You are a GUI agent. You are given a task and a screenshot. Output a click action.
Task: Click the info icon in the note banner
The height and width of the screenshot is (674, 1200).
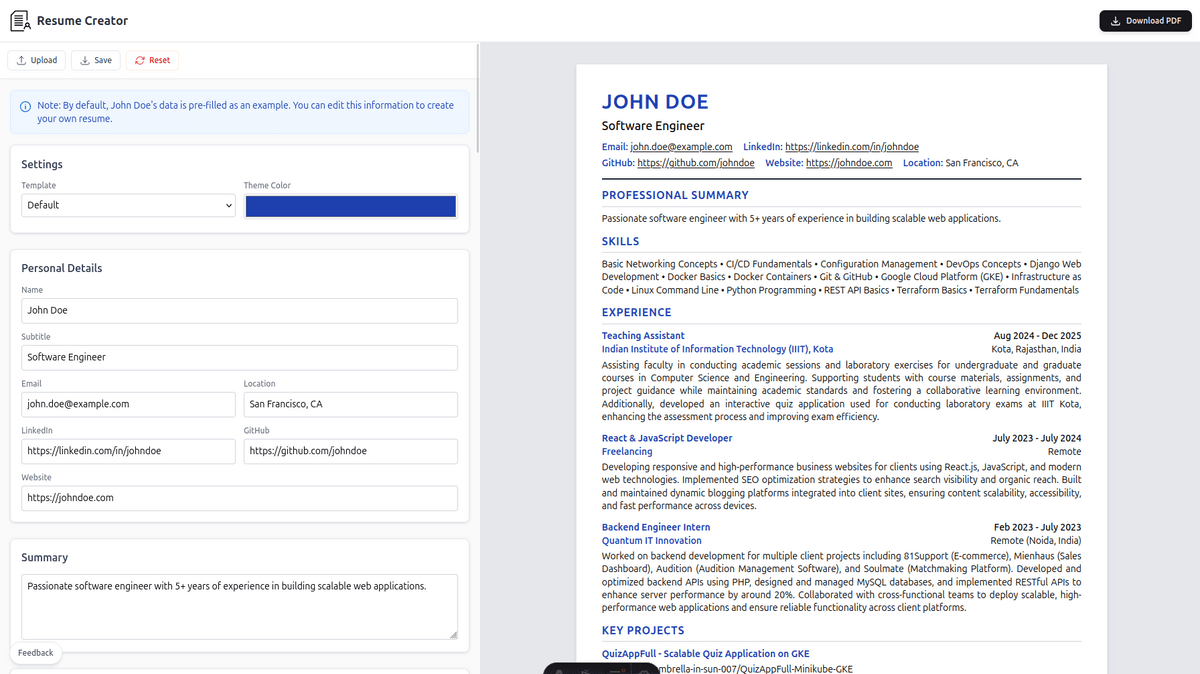25,106
